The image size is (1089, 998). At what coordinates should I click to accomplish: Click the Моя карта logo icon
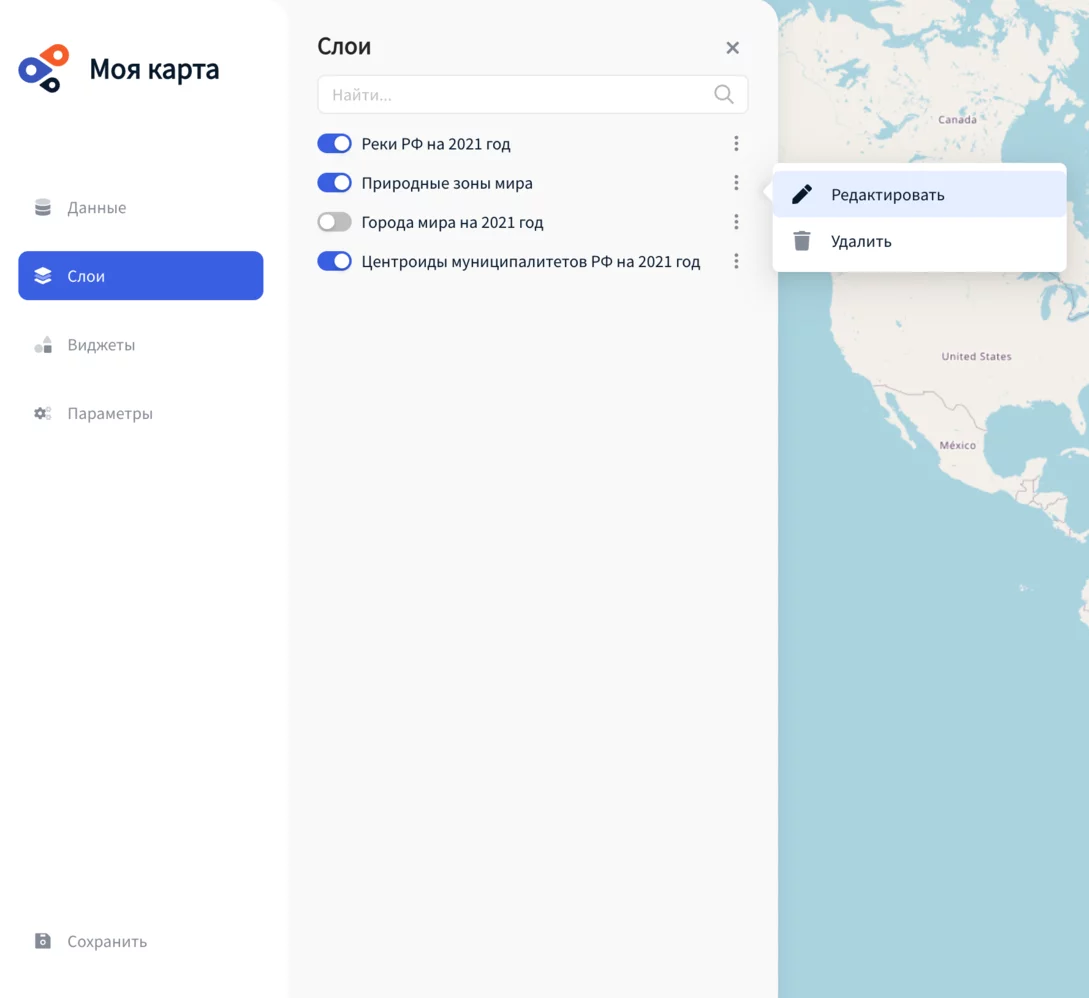click(x=44, y=69)
